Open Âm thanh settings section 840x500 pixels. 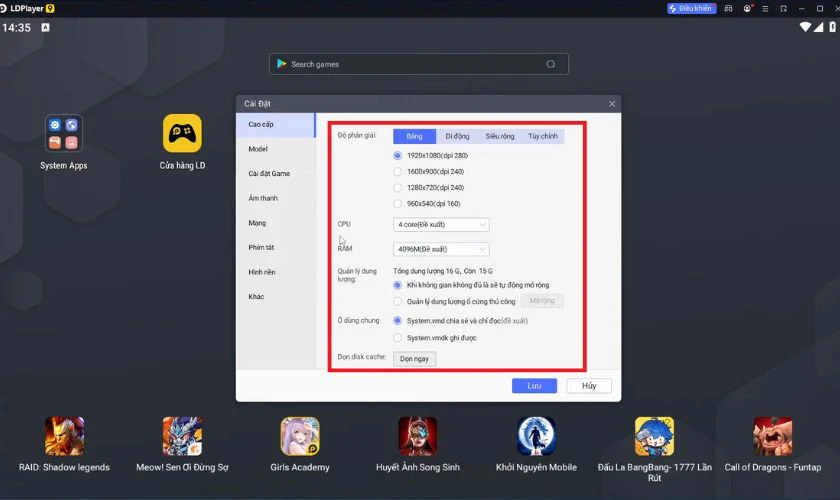(x=275, y=198)
